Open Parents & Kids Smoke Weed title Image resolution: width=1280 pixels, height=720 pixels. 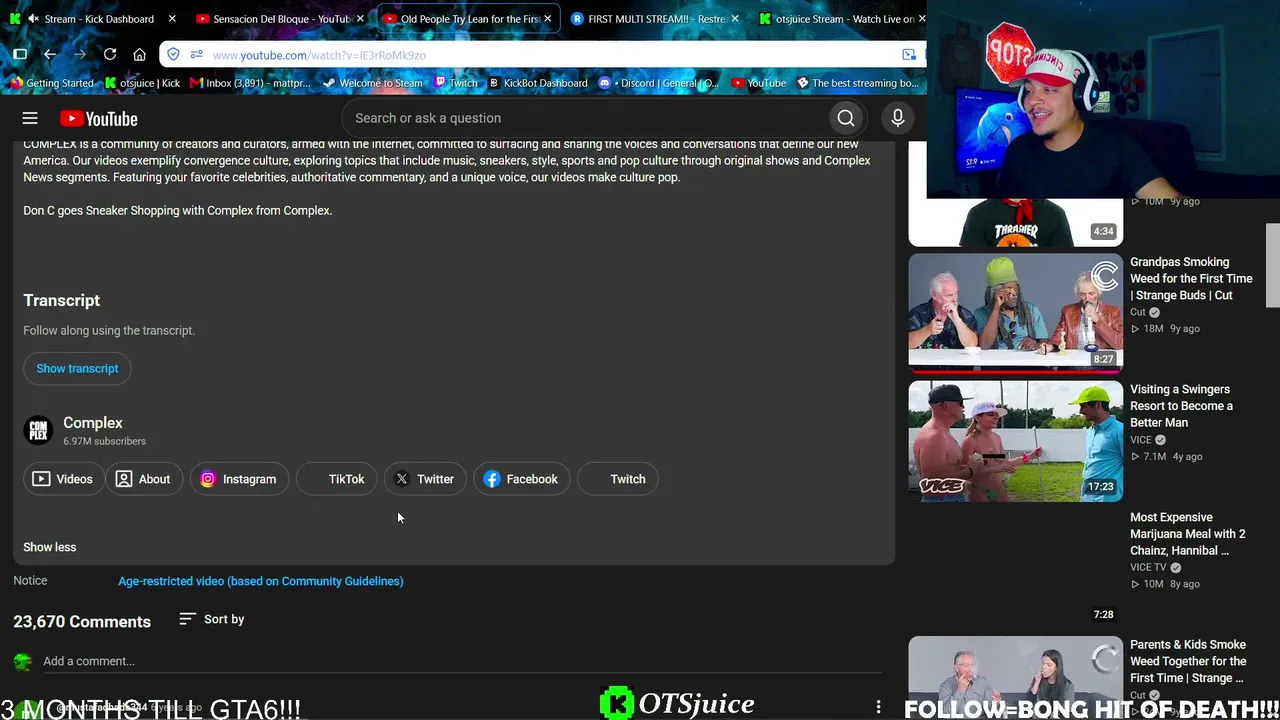tap(1188, 661)
